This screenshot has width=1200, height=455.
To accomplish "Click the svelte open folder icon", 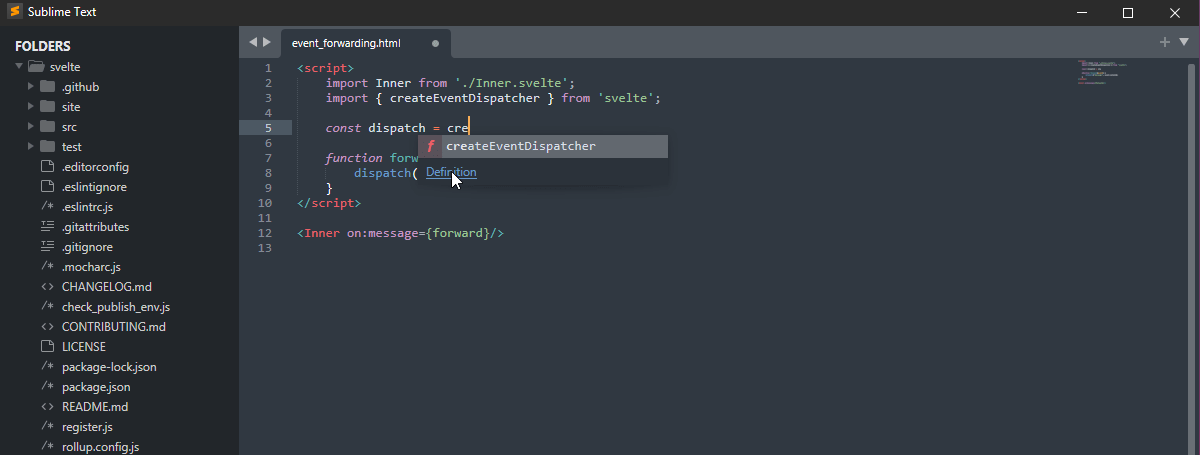I will (x=36, y=66).
